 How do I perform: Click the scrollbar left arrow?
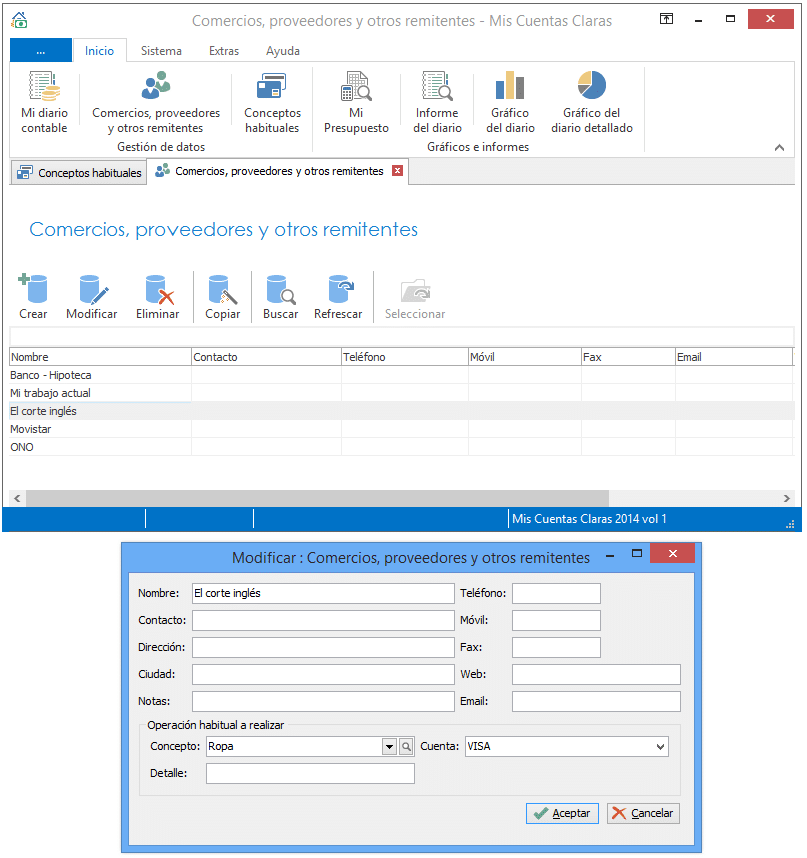coord(17,498)
